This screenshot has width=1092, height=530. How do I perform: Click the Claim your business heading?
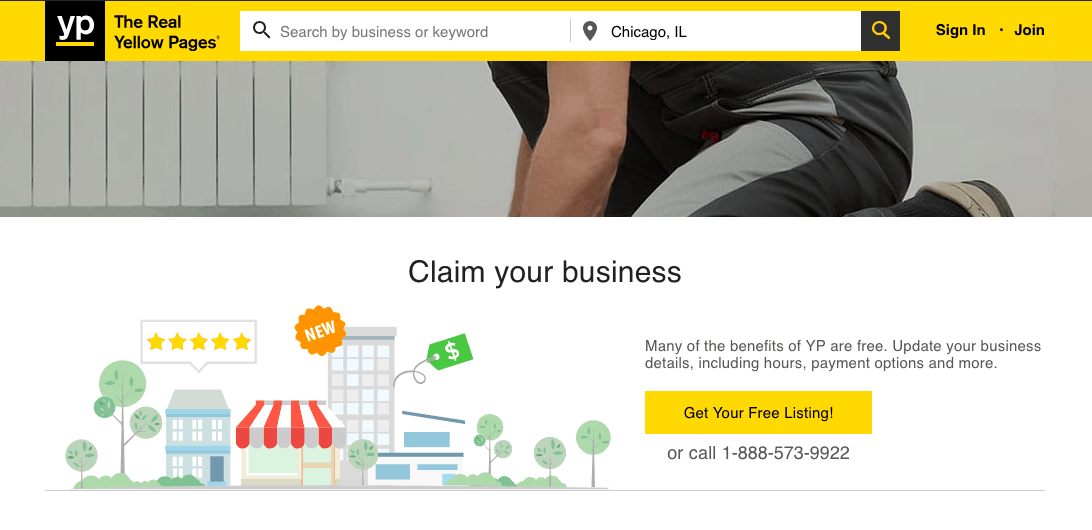click(545, 272)
